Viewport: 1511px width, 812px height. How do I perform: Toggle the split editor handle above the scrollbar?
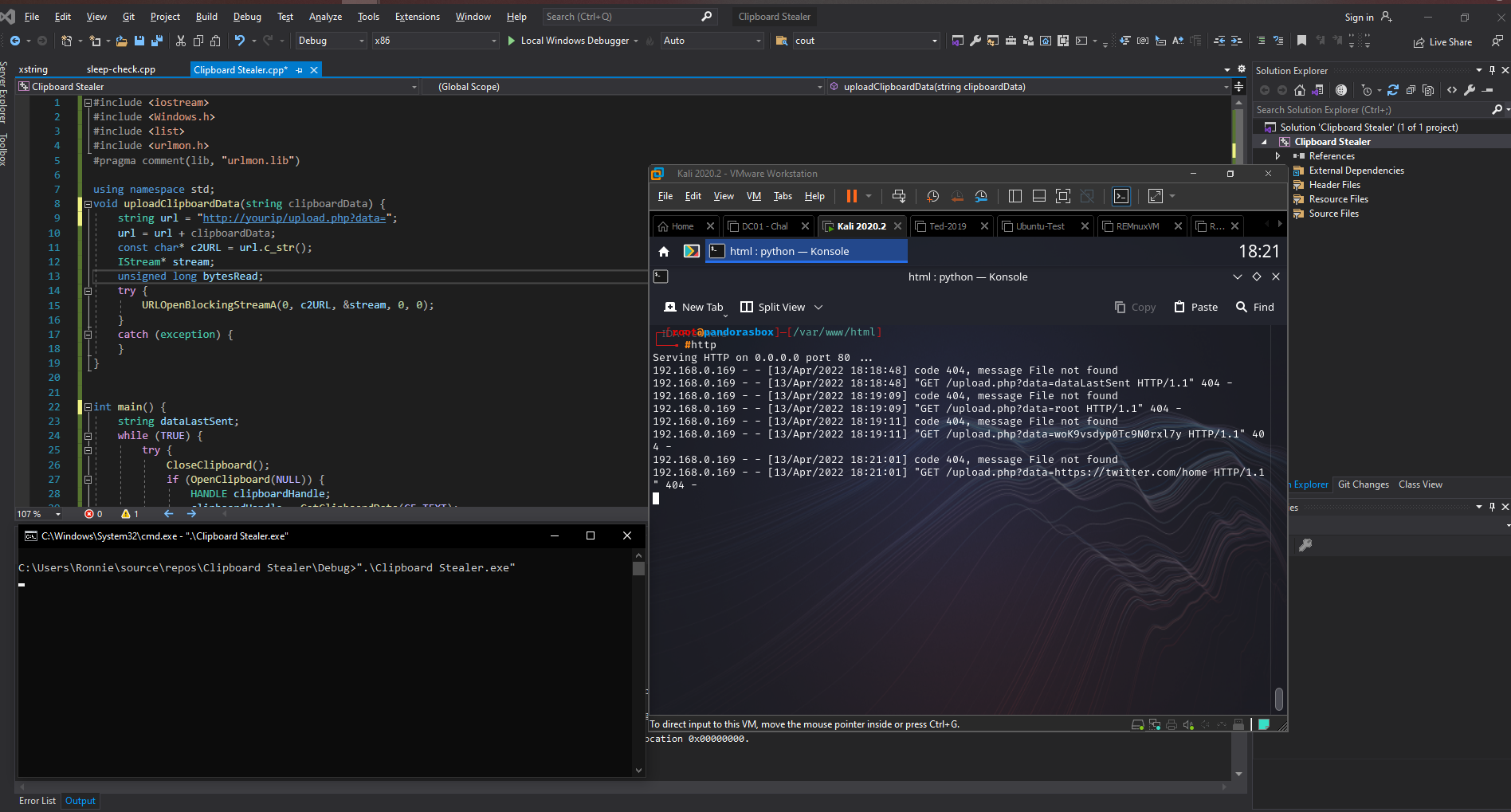(x=1238, y=86)
